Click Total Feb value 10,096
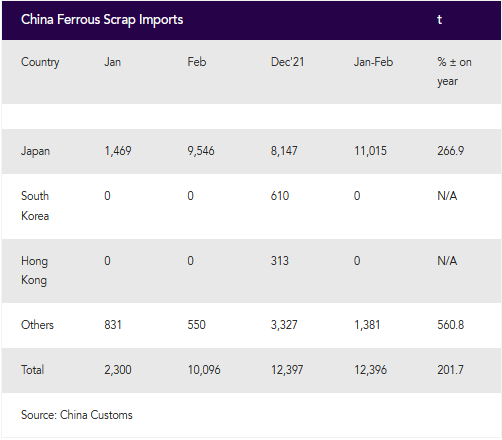502x440 pixels. tap(204, 370)
